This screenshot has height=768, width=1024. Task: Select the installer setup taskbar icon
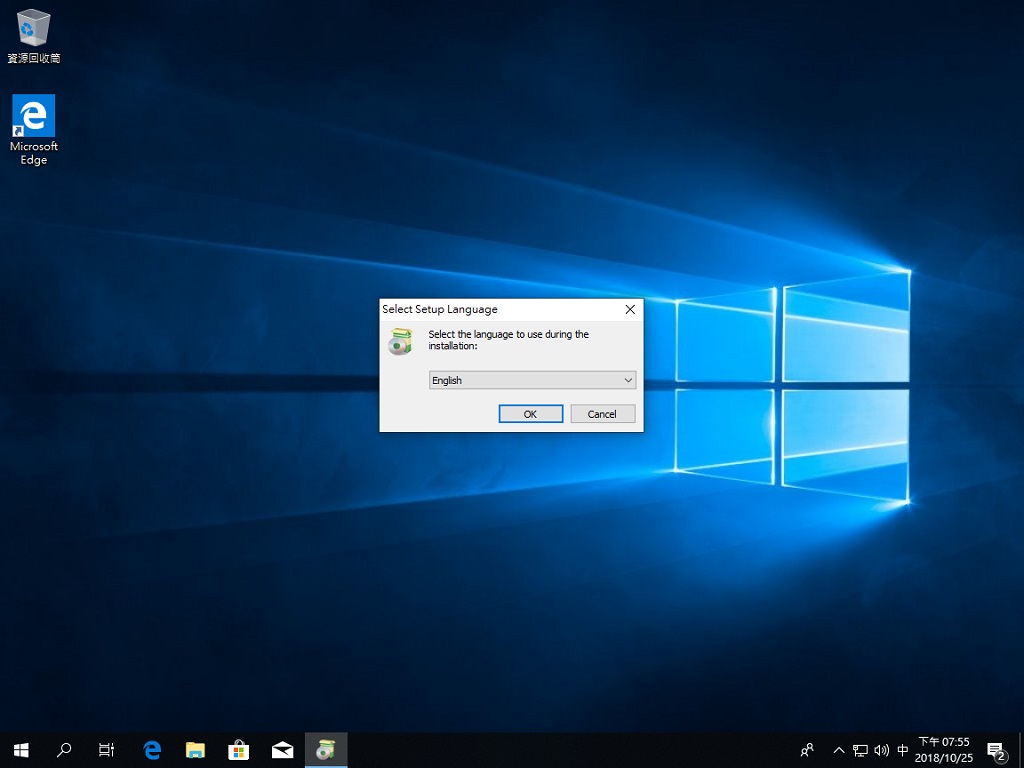click(x=326, y=750)
